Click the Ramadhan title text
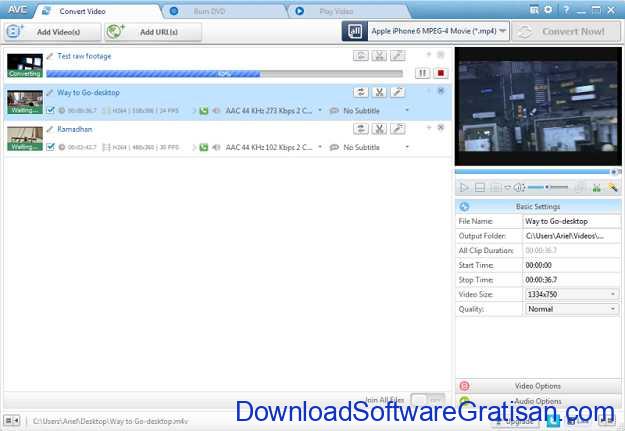The image size is (625, 431). point(75,129)
